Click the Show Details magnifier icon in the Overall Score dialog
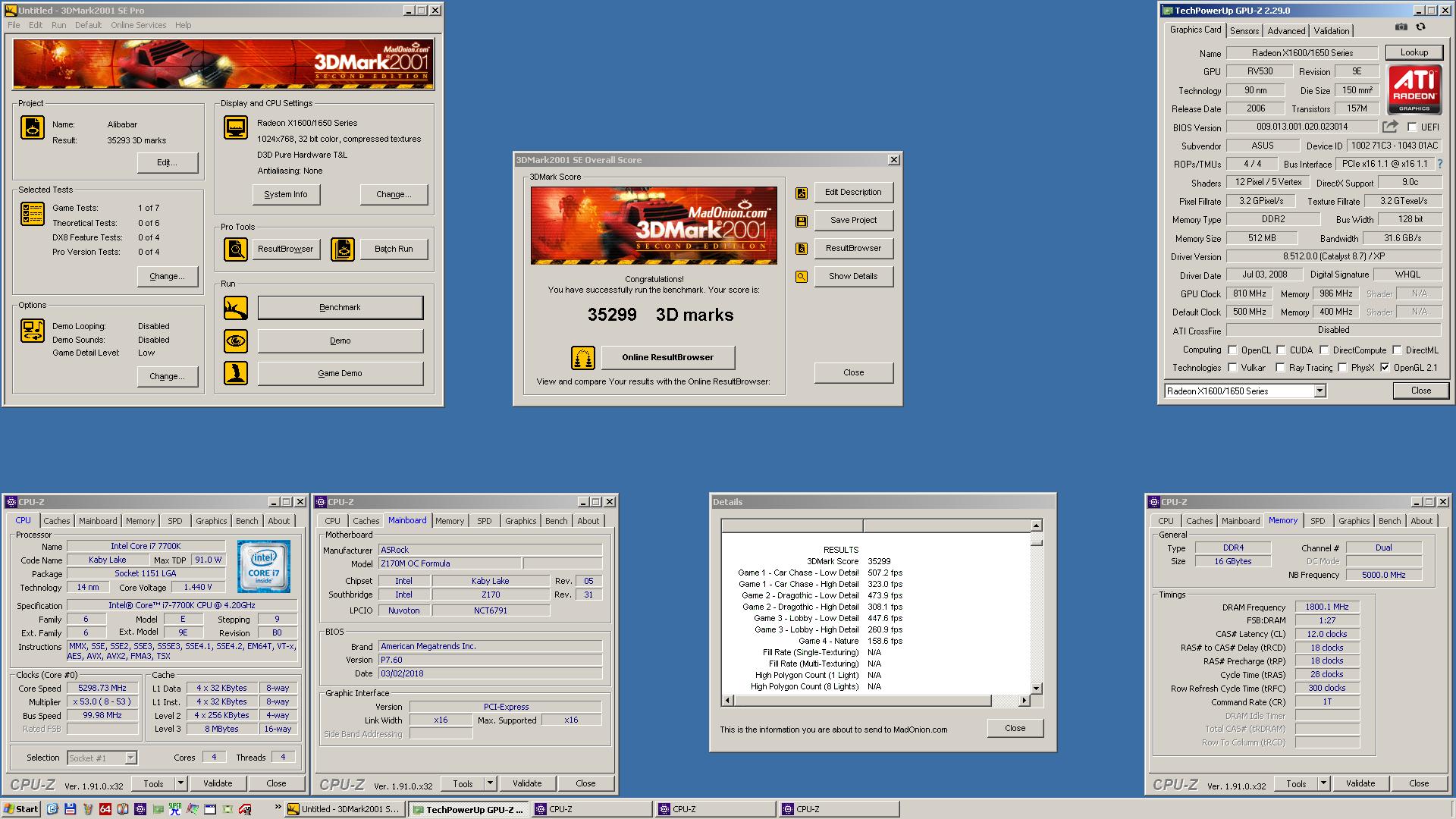The height and width of the screenshot is (819, 1456). pos(801,277)
